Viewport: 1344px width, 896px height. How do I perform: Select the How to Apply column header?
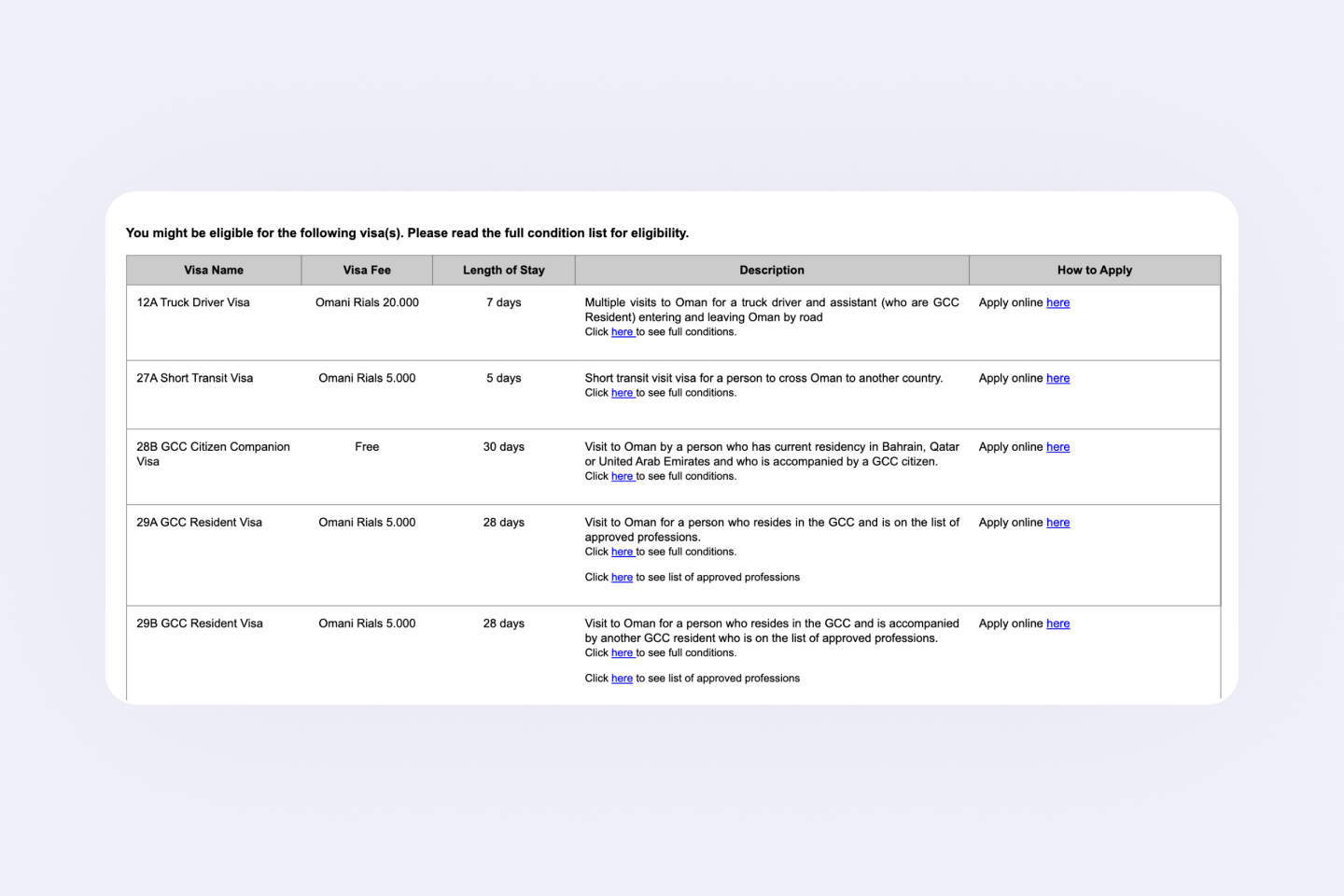[x=1095, y=271]
